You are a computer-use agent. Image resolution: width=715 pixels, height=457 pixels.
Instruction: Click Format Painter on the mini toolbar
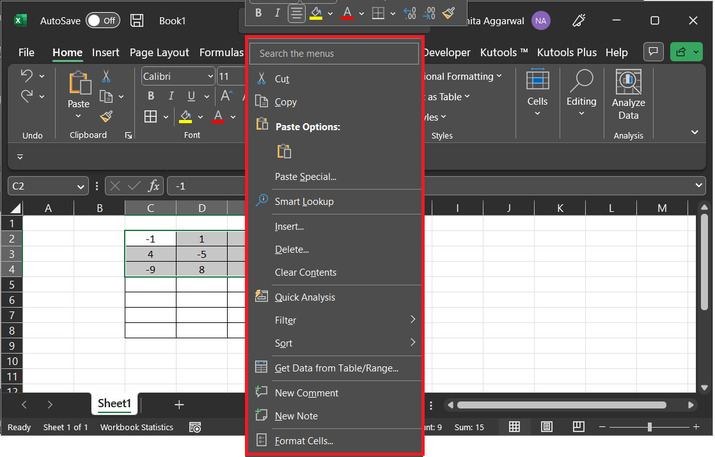pos(449,13)
